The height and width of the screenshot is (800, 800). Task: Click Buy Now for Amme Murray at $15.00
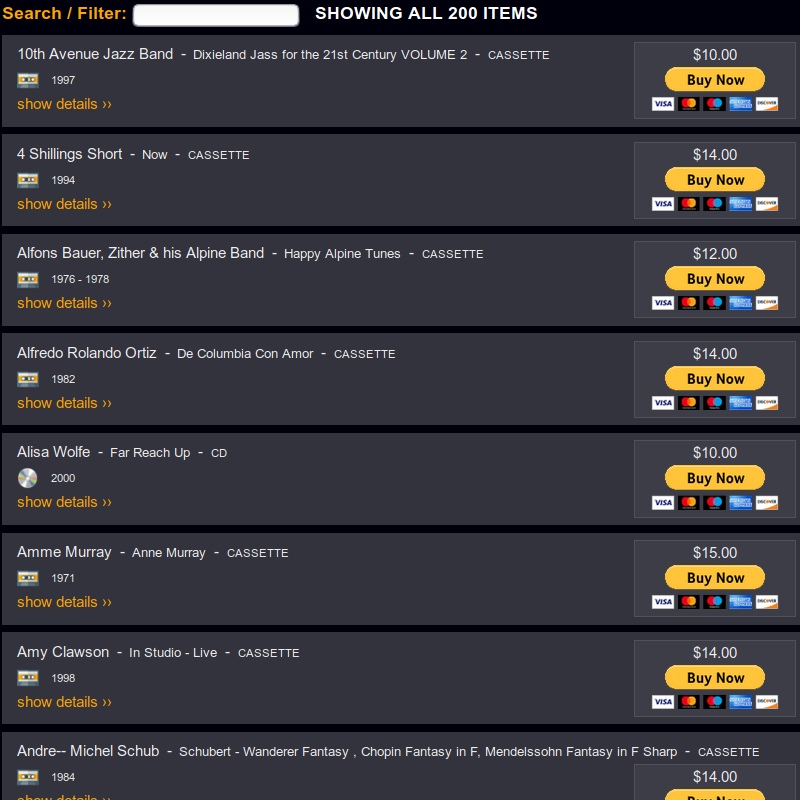click(715, 578)
